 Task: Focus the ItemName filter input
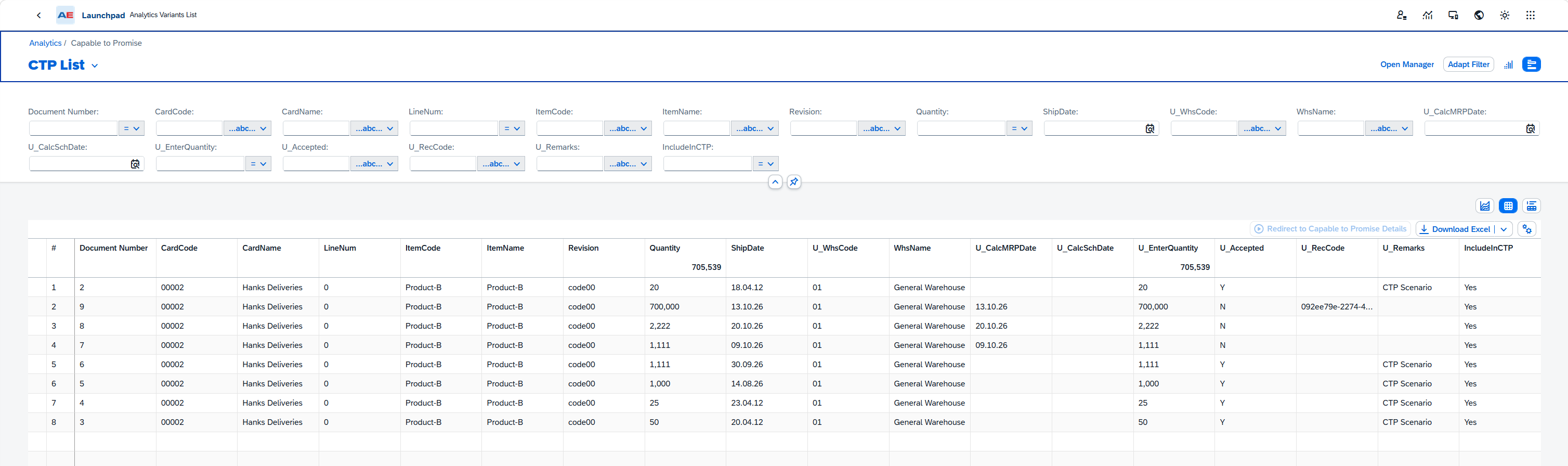696,128
